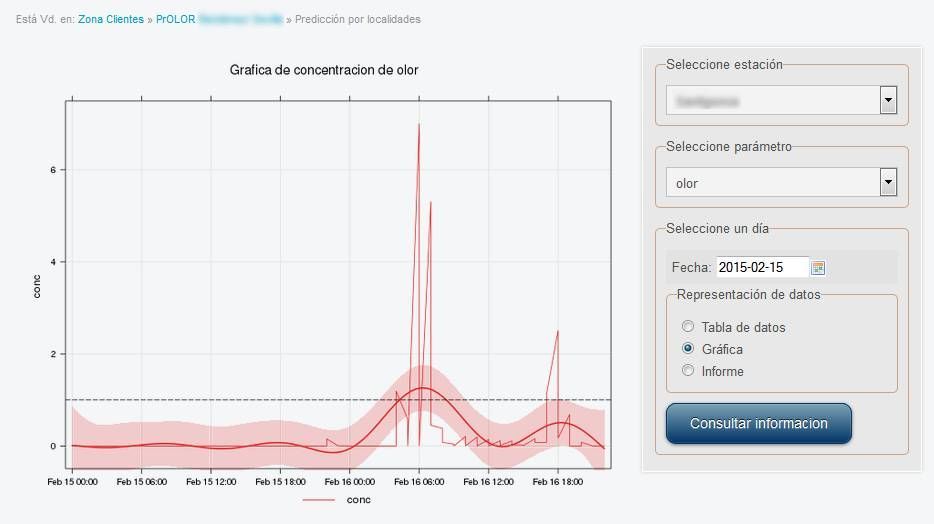
Task: Click the 'Feb 15 06:00' axis label
Action: [x=142, y=482]
